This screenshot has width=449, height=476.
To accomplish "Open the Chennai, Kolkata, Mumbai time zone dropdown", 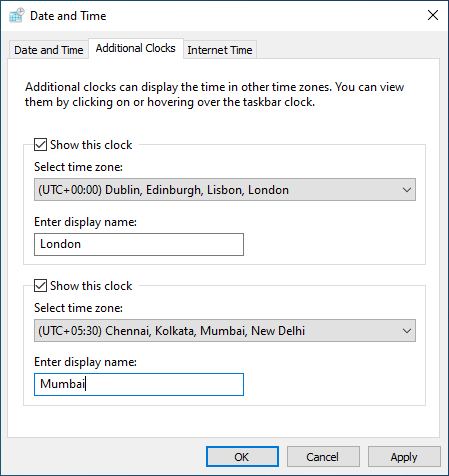I will pos(225,331).
